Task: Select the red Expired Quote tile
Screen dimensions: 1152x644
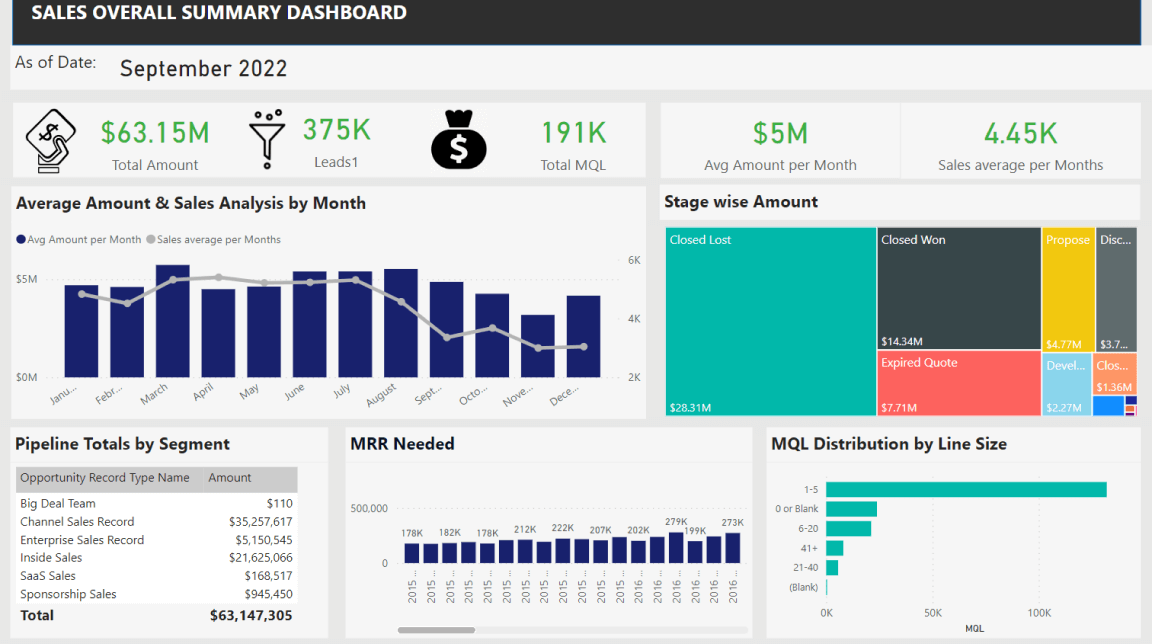Action: 958,382
